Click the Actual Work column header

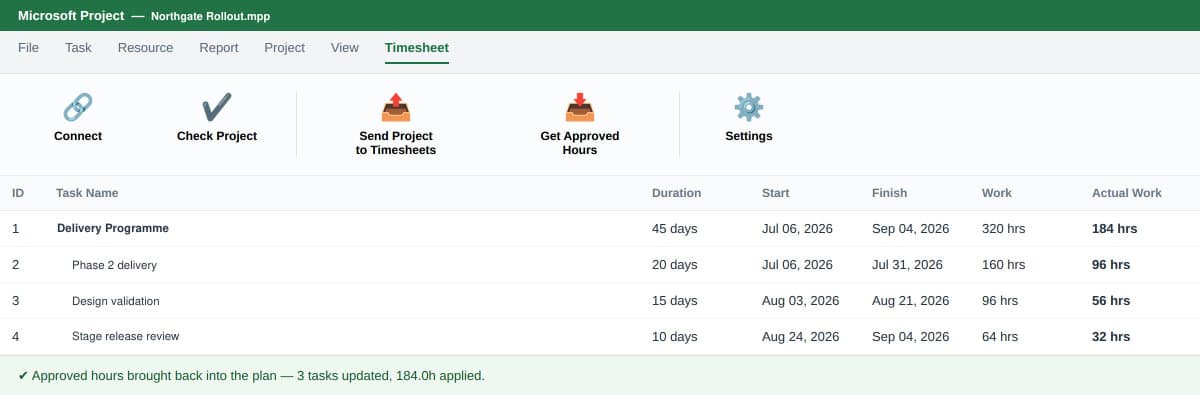pos(1127,193)
